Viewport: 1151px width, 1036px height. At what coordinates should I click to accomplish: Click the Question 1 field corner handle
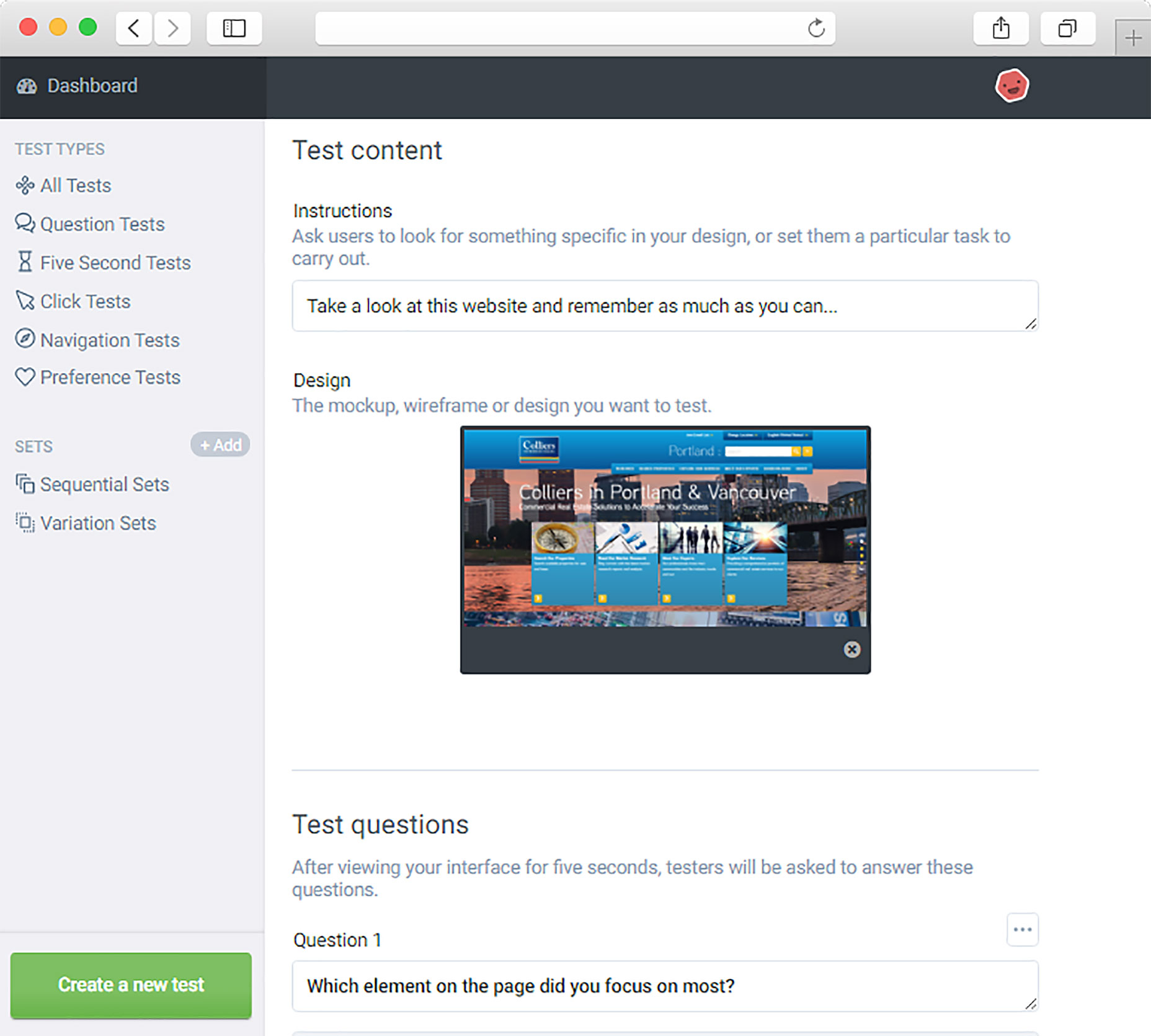(x=1030, y=1004)
